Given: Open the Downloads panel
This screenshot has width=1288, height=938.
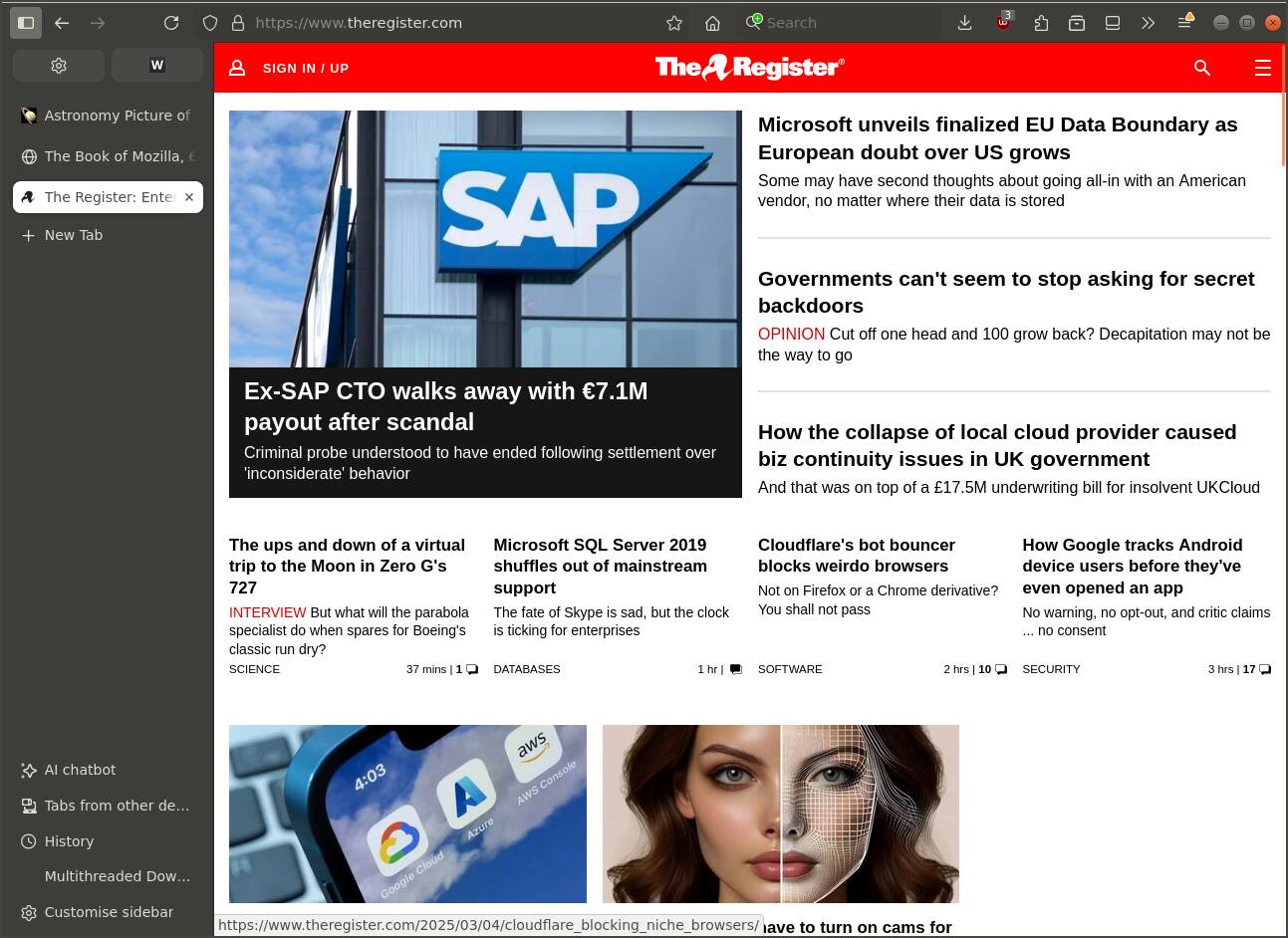Looking at the screenshot, I should 964,22.
